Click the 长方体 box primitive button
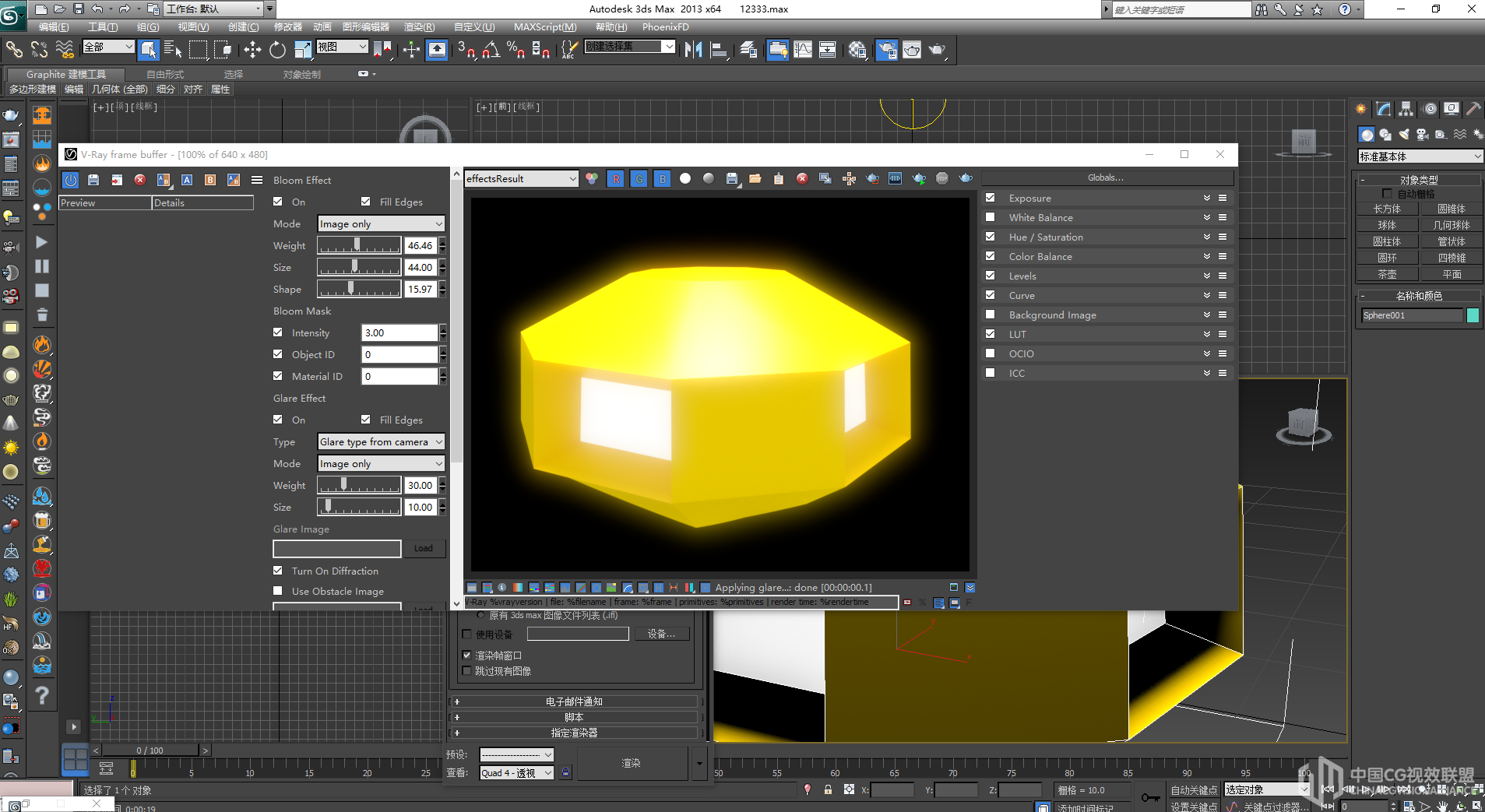The image size is (1485, 812). tap(1387, 209)
